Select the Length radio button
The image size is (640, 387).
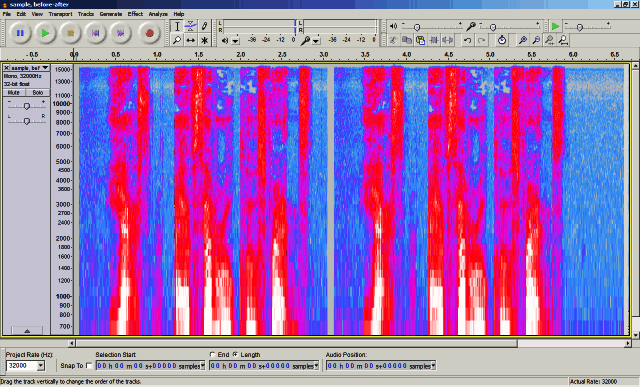(236, 354)
